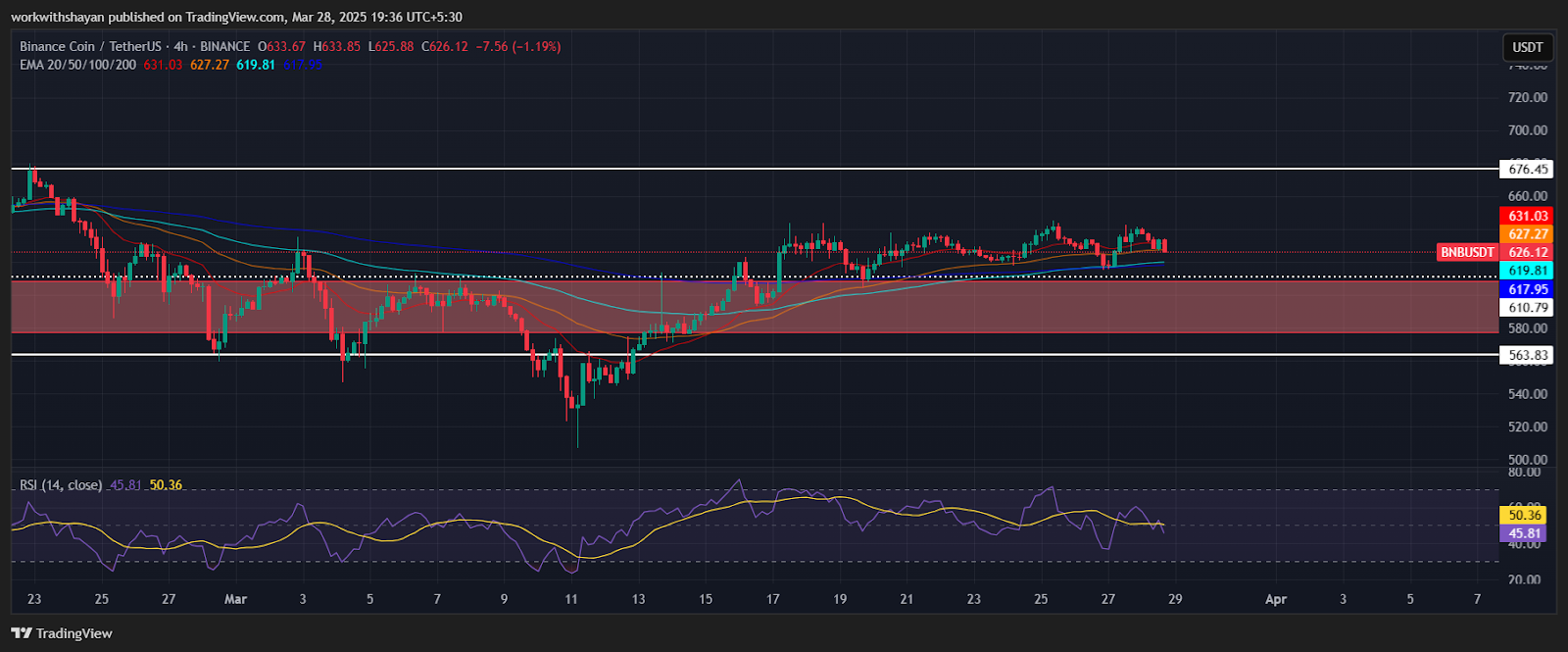Click the yellow 50.36 RSI value label

(x=1524, y=515)
